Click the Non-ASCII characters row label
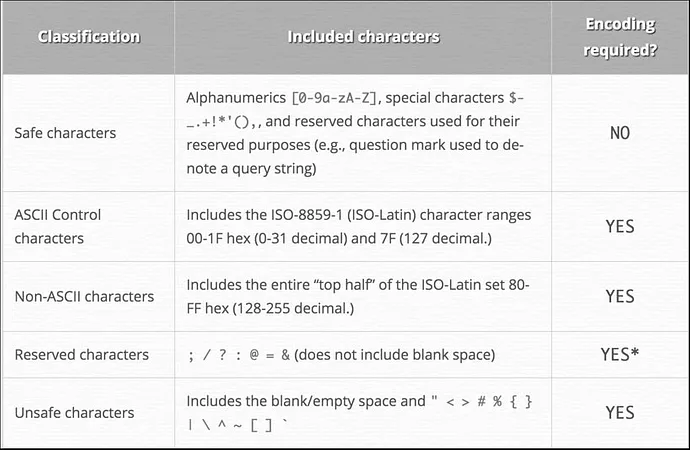This screenshot has height=450, width=690. 84,297
